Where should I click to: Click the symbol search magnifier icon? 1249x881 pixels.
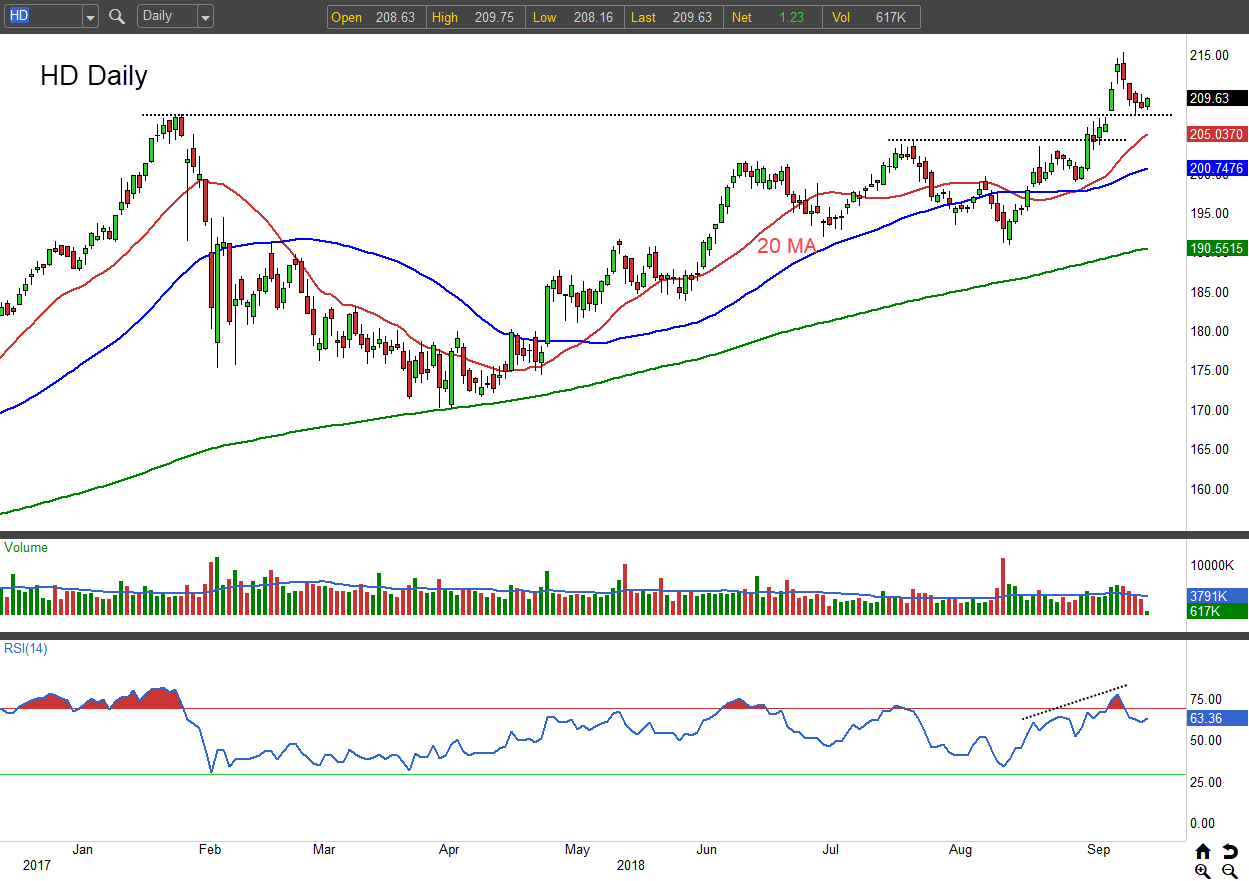pos(117,16)
